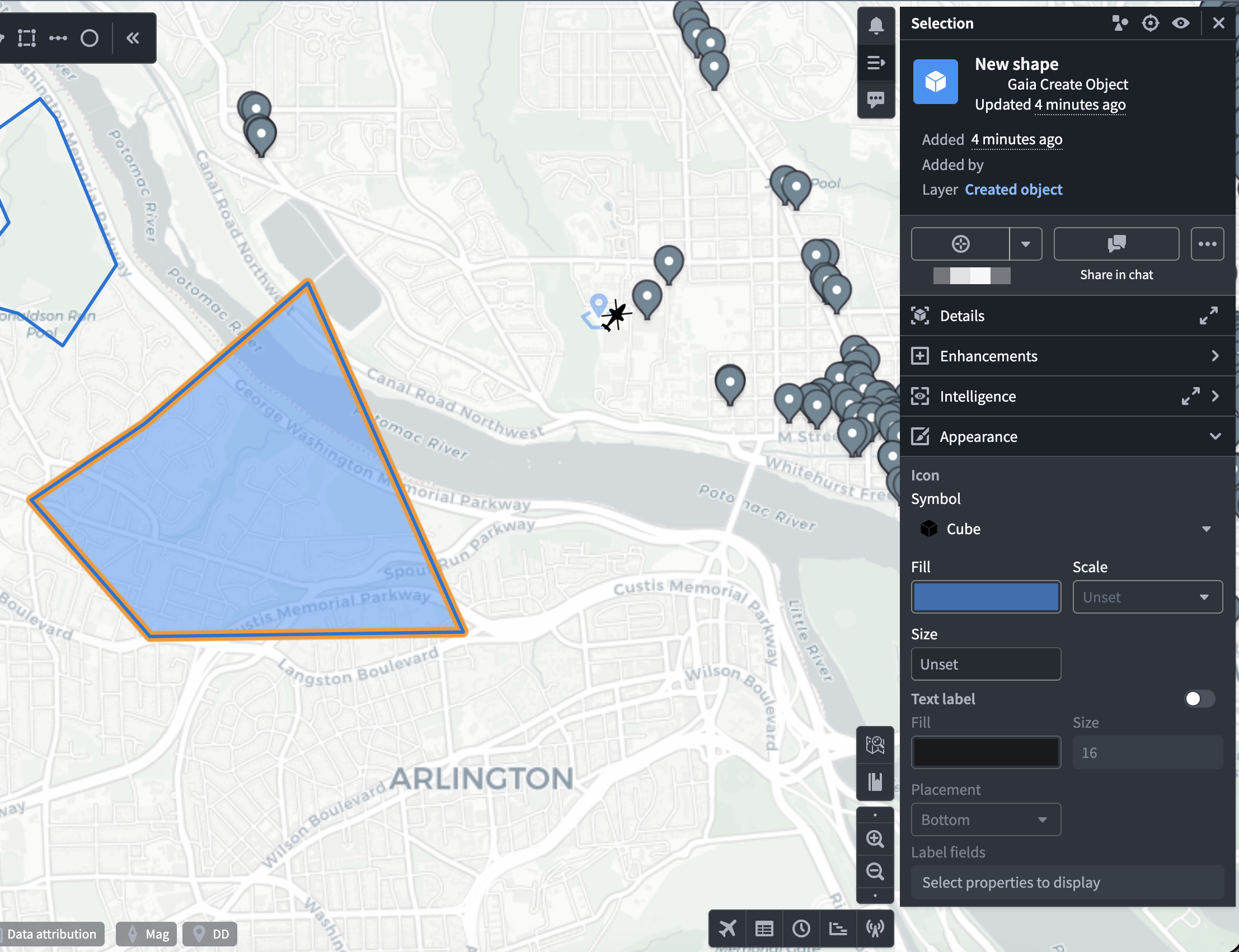
Task: Expand Details to full view
Action: click(1208, 315)
